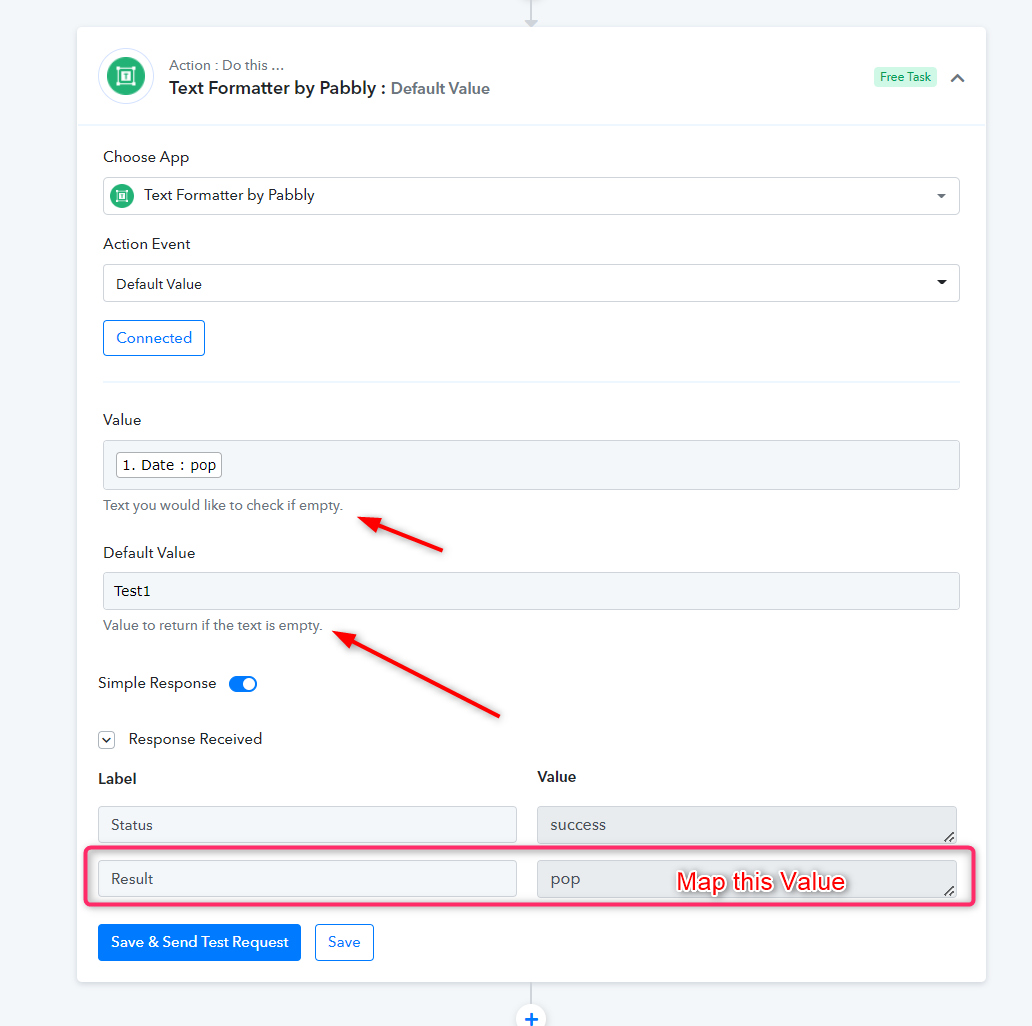This screenshot has width=1032, height=1026.
Task: Click the Status label field
Action: pos(307,825)
